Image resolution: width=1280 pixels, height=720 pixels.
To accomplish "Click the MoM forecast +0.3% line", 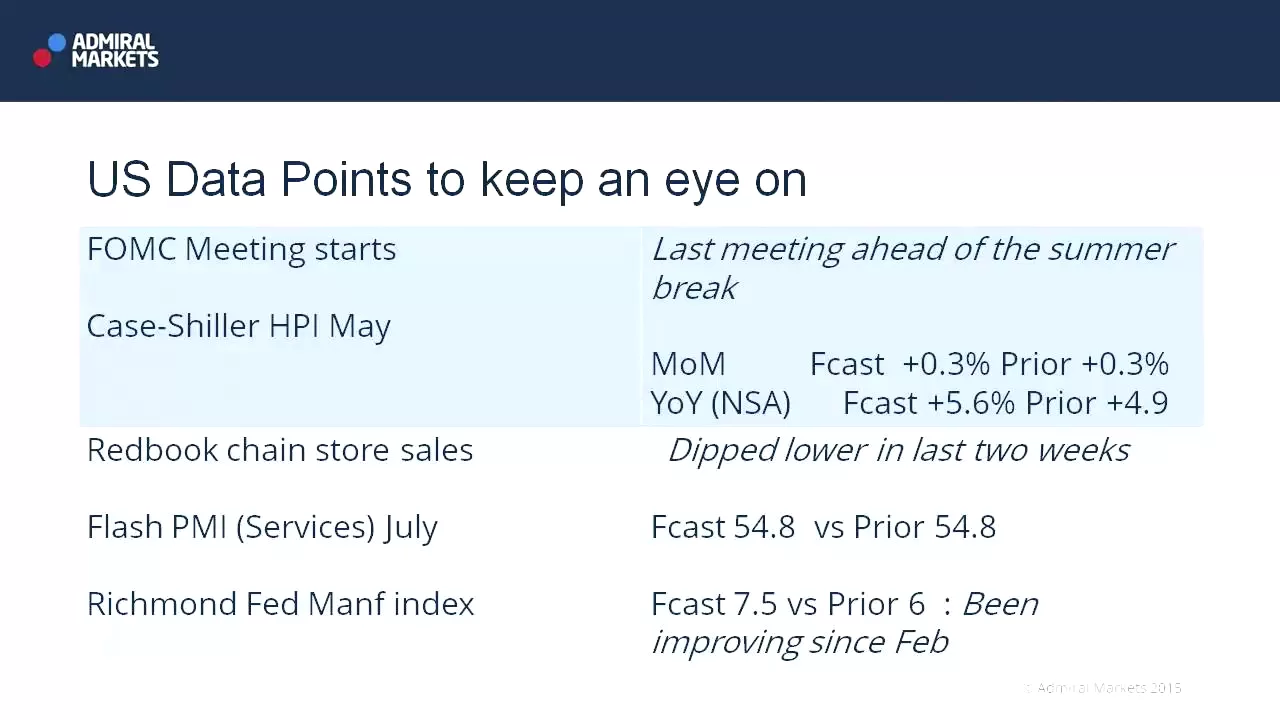I will [909, 364].
